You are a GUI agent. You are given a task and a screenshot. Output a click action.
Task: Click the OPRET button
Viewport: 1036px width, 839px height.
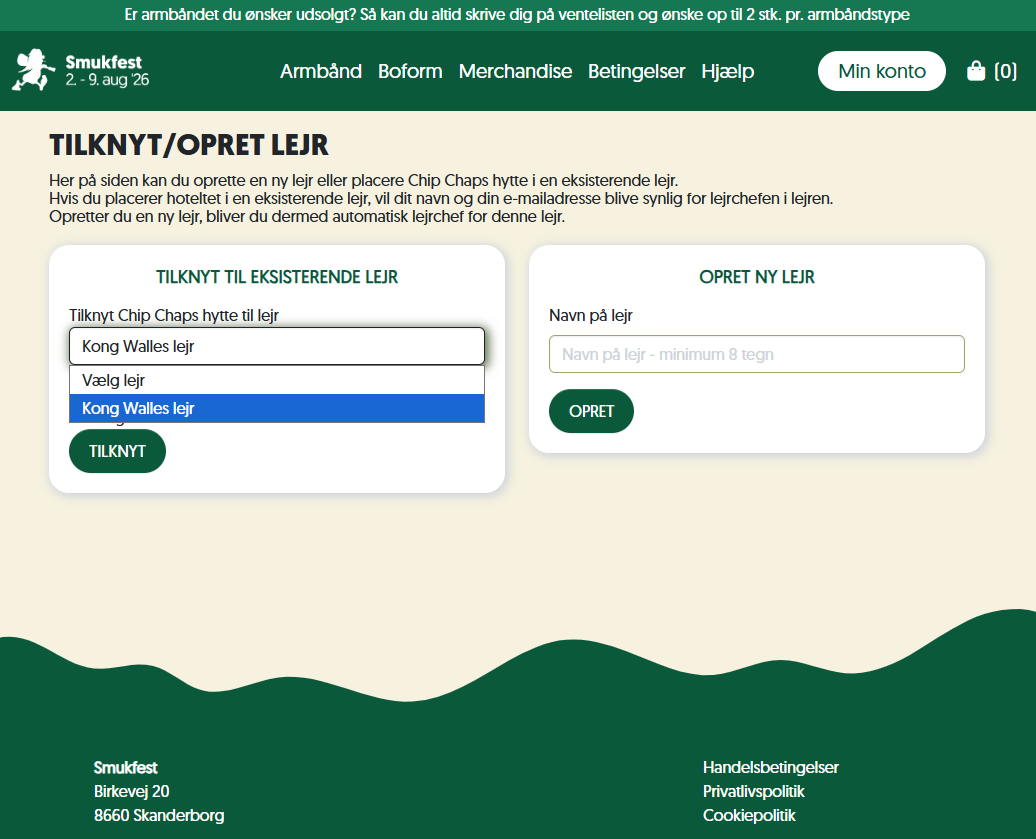point(591,411)
